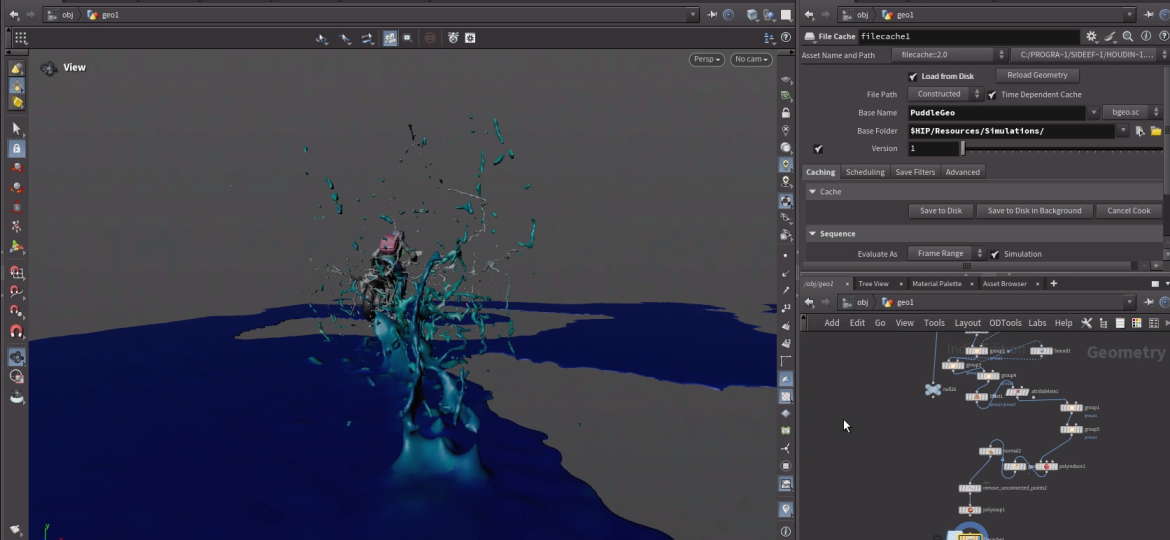Toggle the Simulation checkbox
This screenshot has height=540, width=1170.
point(995,254)
